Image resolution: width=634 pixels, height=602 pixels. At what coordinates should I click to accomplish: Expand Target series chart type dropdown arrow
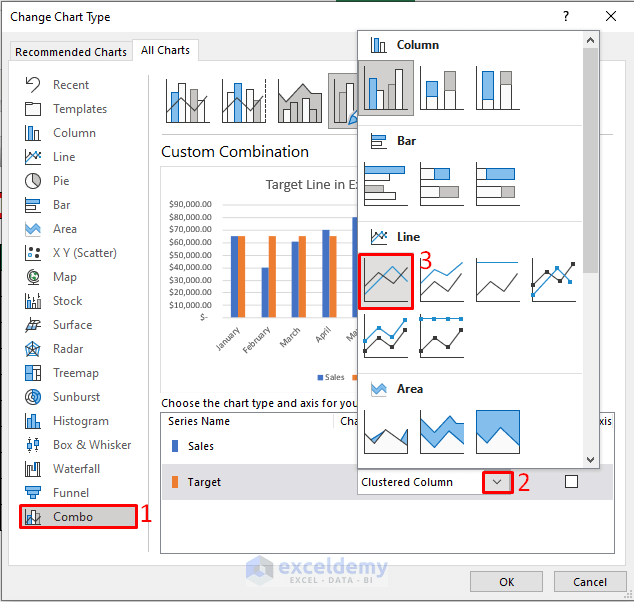[497, 482]
